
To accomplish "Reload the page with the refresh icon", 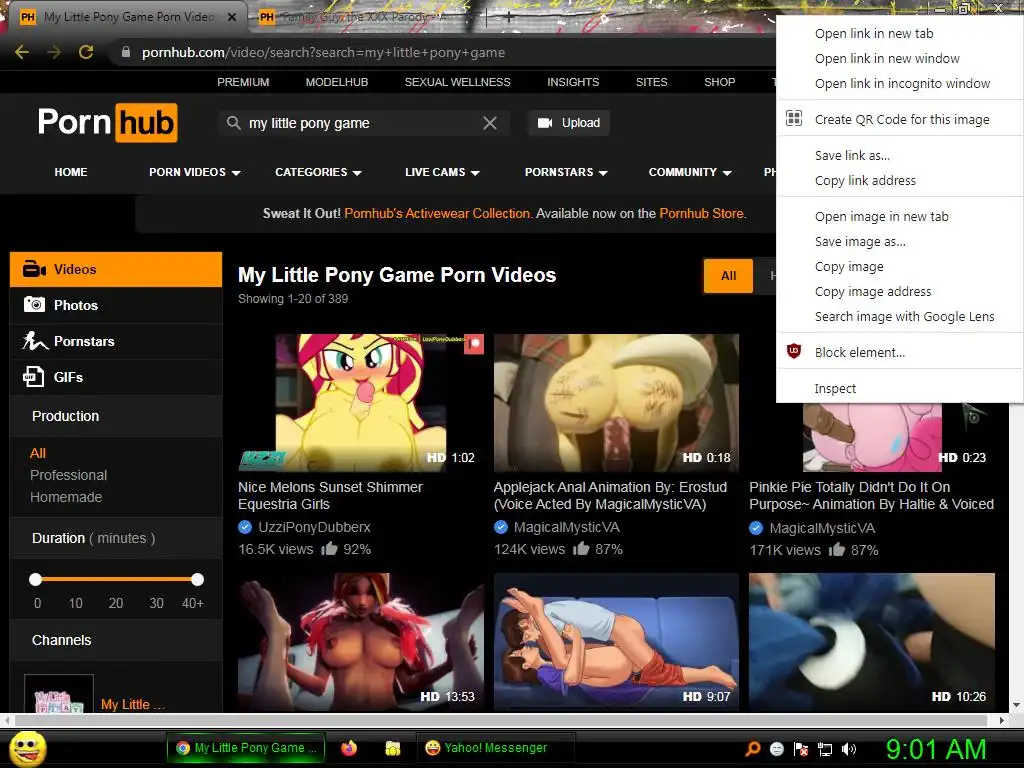I will pos(86,52).
